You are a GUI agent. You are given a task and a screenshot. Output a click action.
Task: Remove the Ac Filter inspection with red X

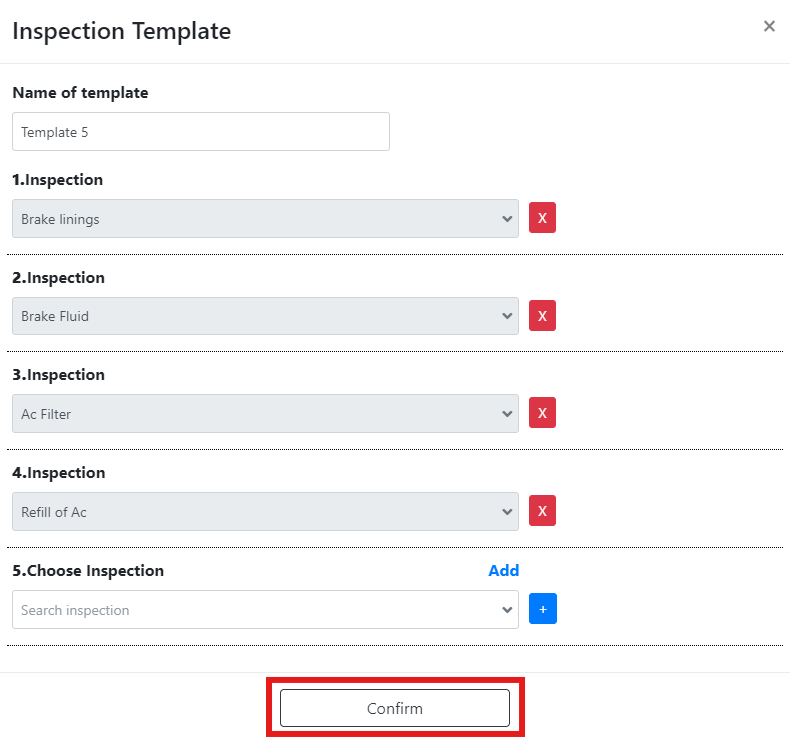click(542, 413)
